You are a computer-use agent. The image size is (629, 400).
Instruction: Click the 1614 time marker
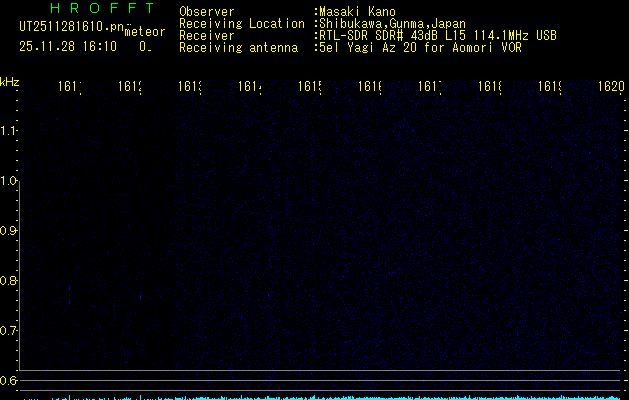click(x=250, y=86)
